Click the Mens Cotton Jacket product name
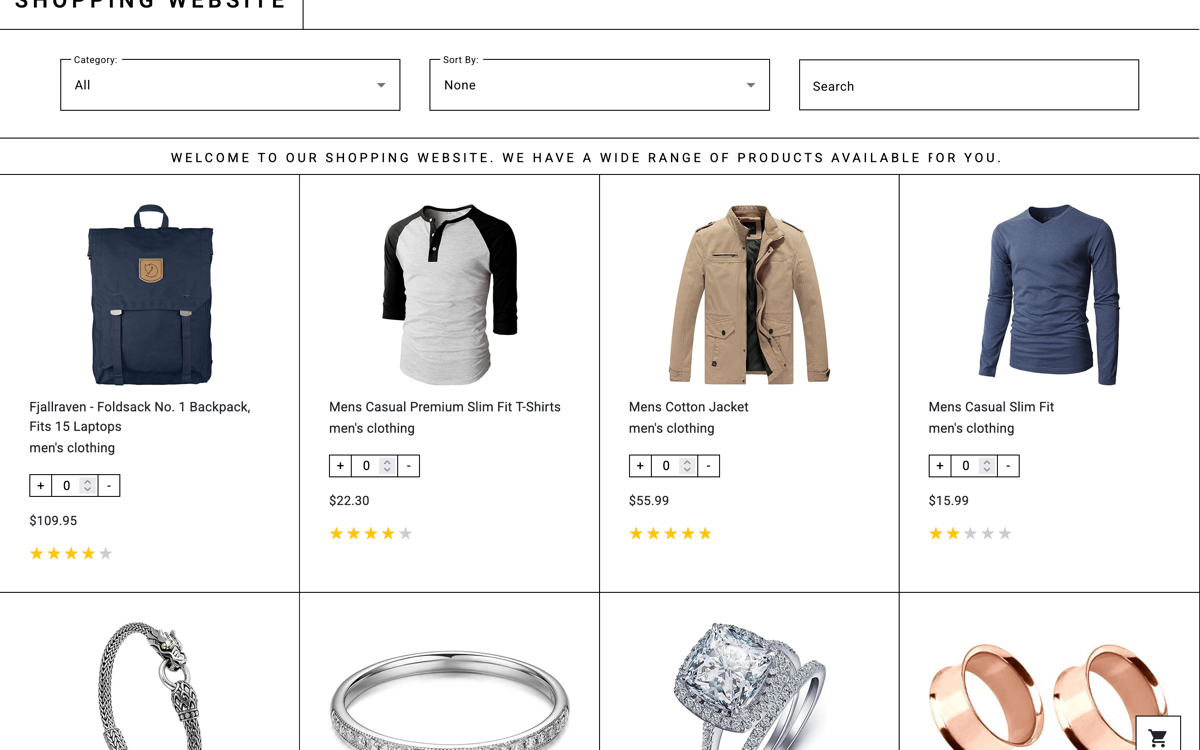Screen dimensions: 1200x750 [689, 407]
